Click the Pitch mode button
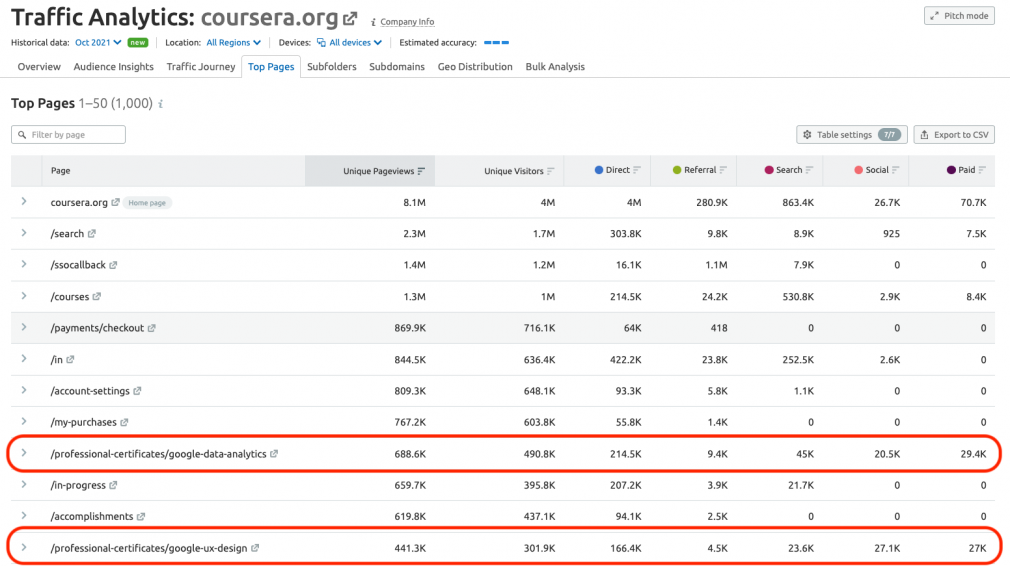 click(x=959, y=15)
